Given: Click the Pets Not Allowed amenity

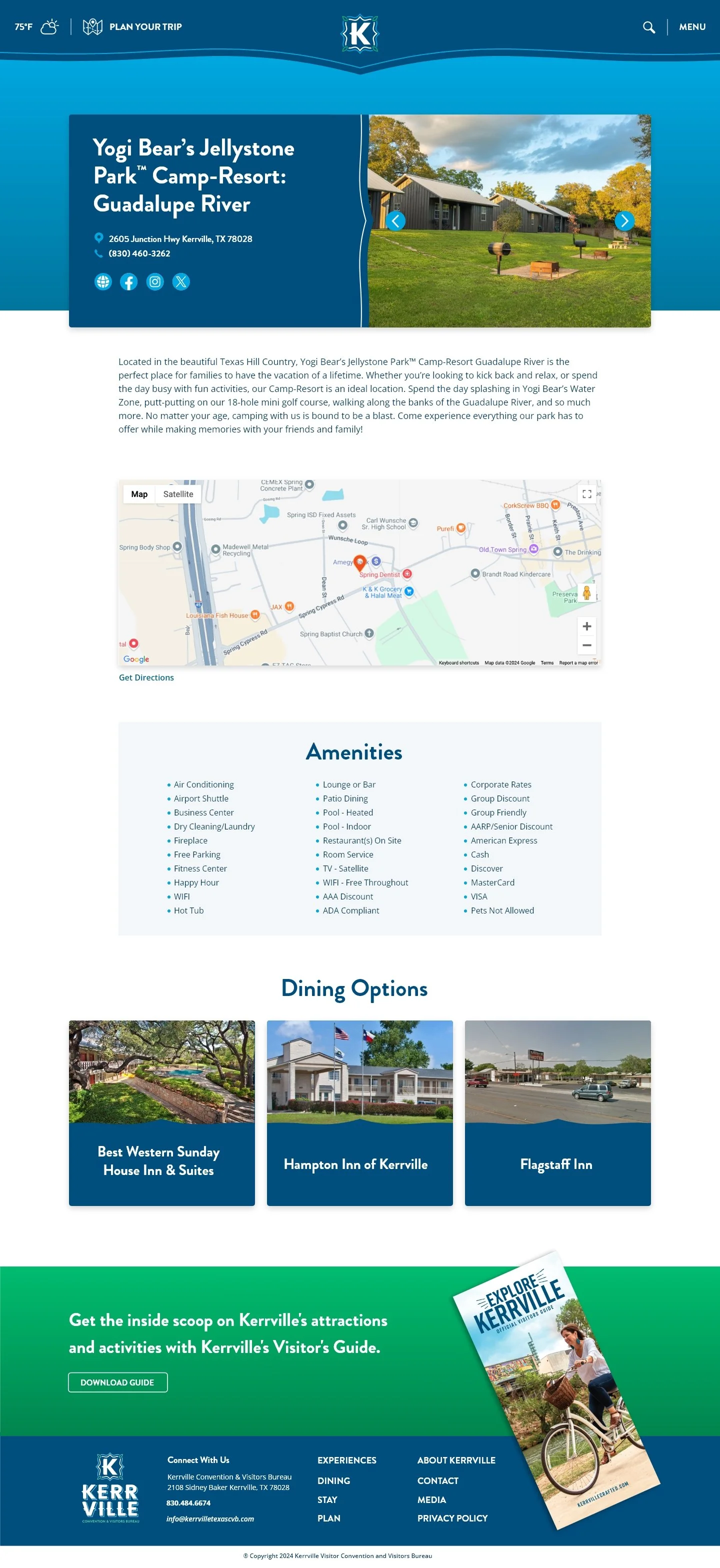Looking at the screenshot, I should [x=502, y=910].
